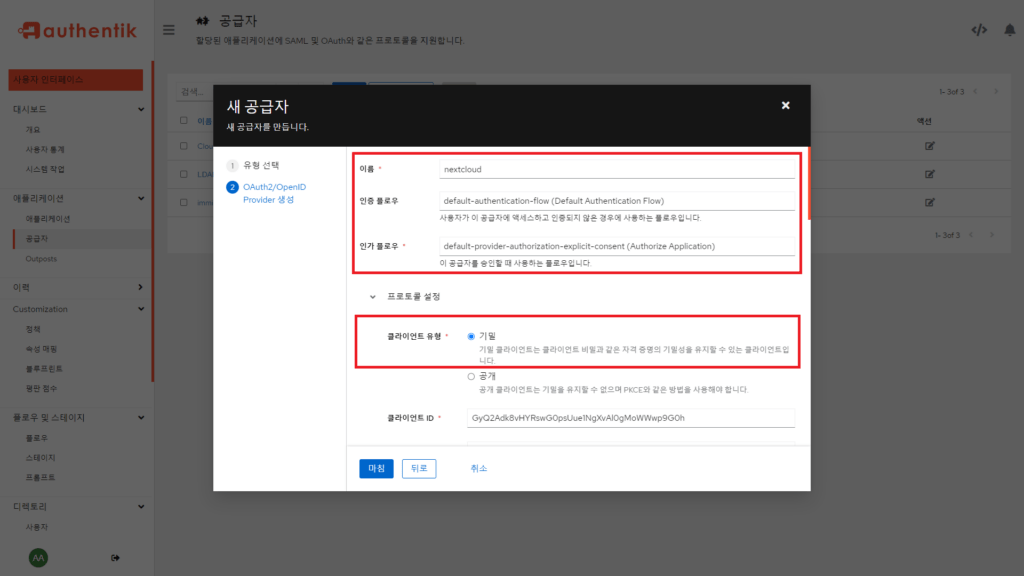Image resolution: width=1024 pixels, height=576 pixels.
Task: Select the 공개 client type radio
Action: coord(471,377)
